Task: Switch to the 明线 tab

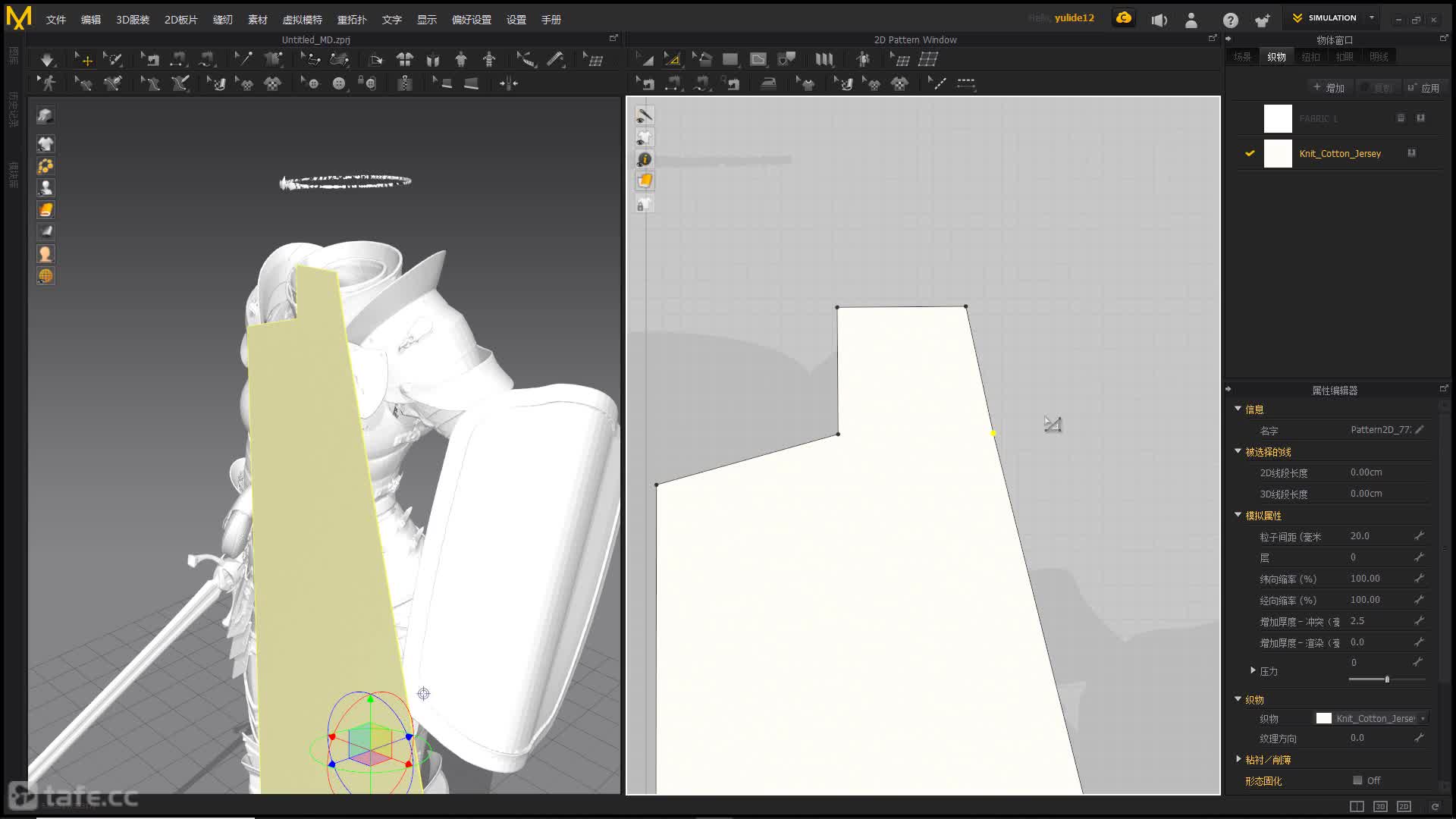Action: coord(1379,57)
